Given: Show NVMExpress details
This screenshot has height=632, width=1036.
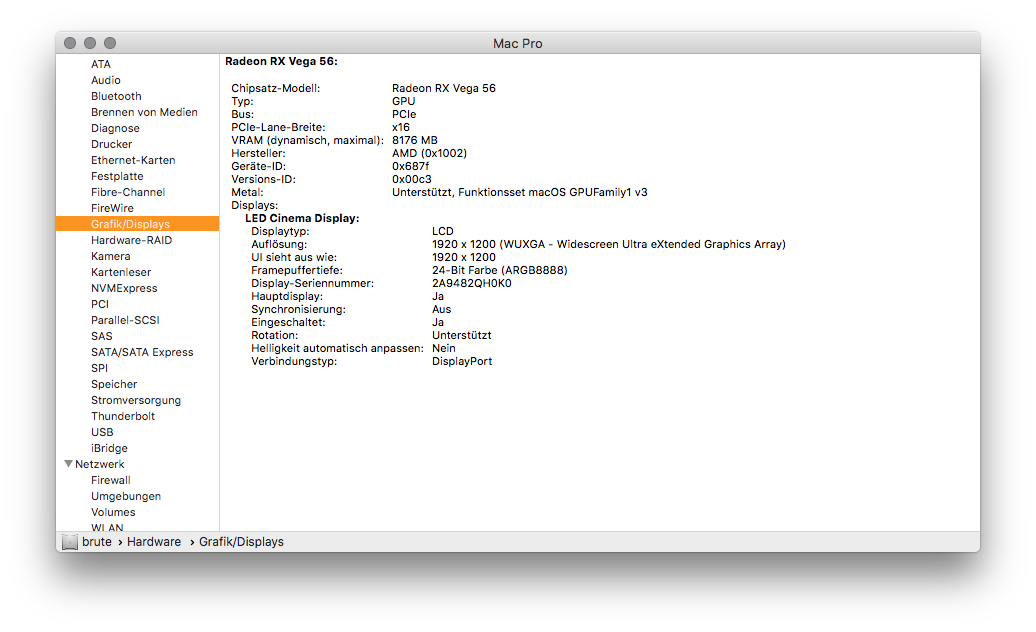Looking at the screenshot, I should (x=124, y=288).
